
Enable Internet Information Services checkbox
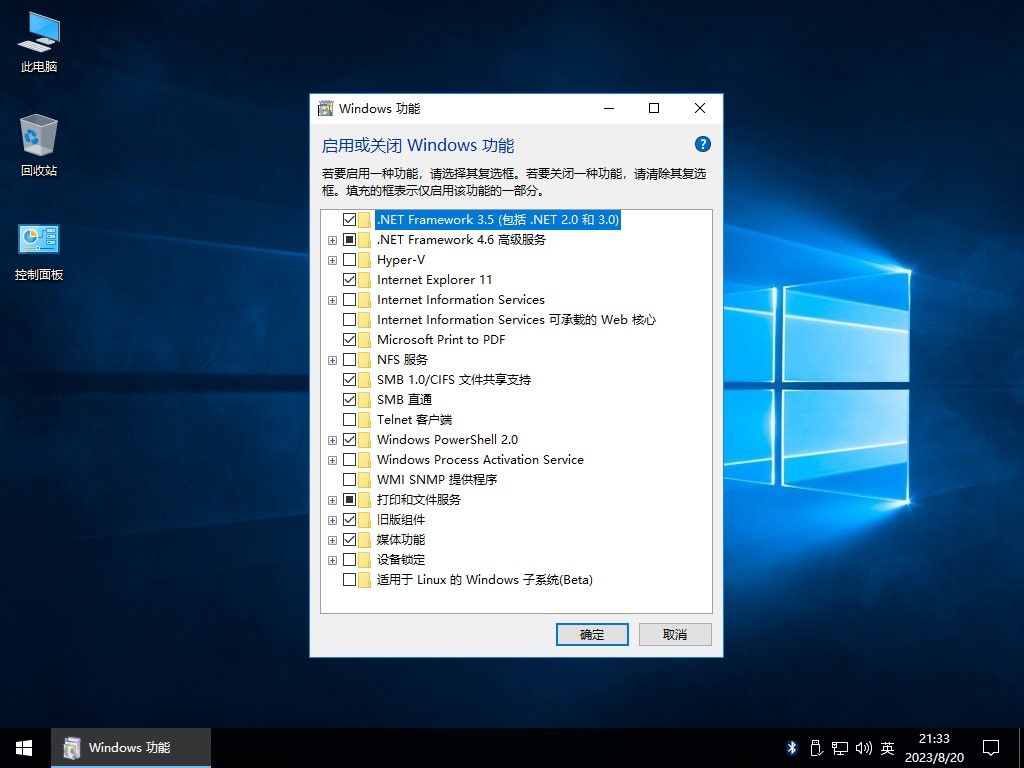coord(349,300)
